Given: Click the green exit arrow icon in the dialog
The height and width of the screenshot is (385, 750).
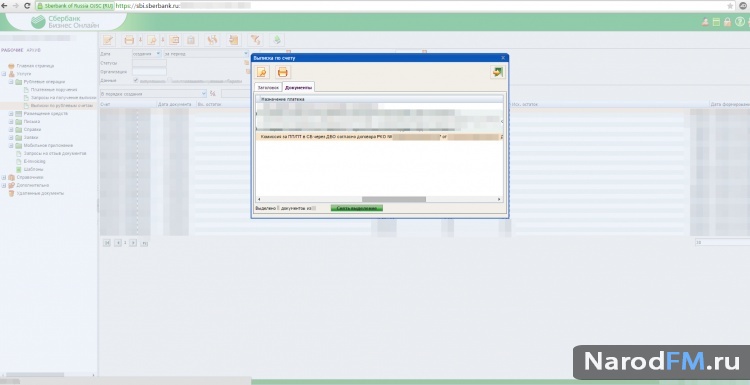Looking at the screenshot, I should click(x=497, y=72).
